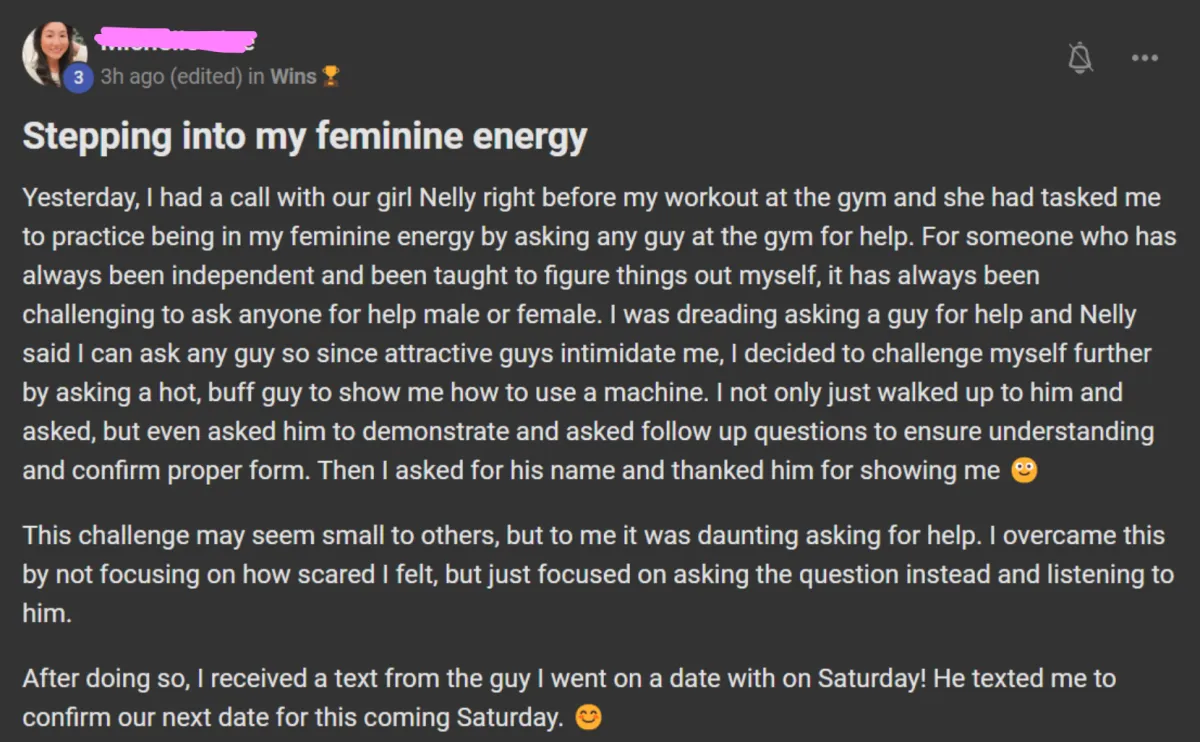Click "Nelly" in the post's first line

pos(447,197)
